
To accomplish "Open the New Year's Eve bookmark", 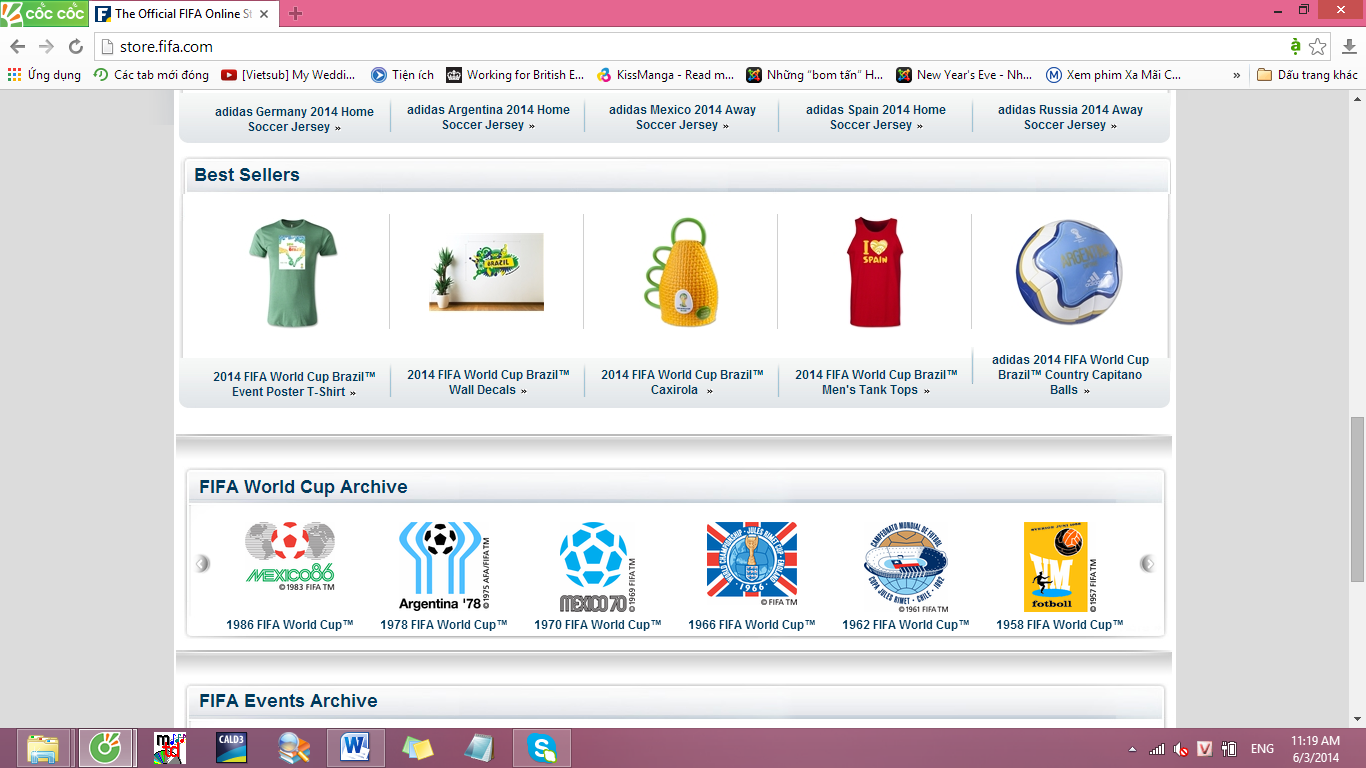I will [x=965, y=75].
